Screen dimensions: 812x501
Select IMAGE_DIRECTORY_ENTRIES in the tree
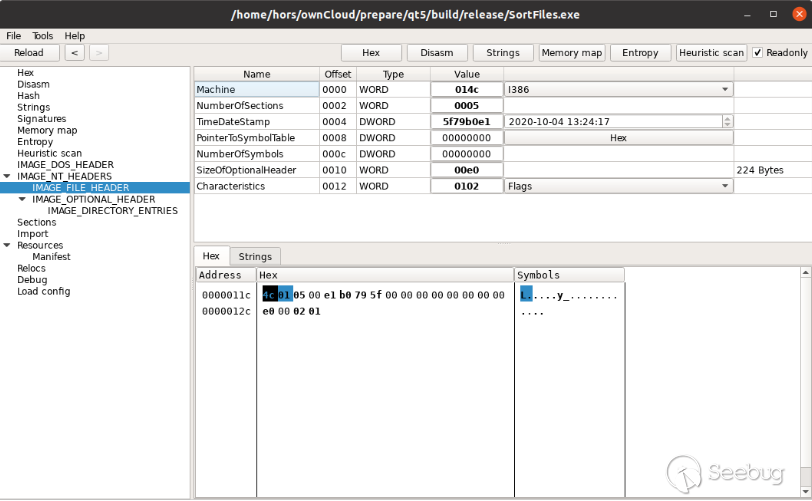(112, 211)
